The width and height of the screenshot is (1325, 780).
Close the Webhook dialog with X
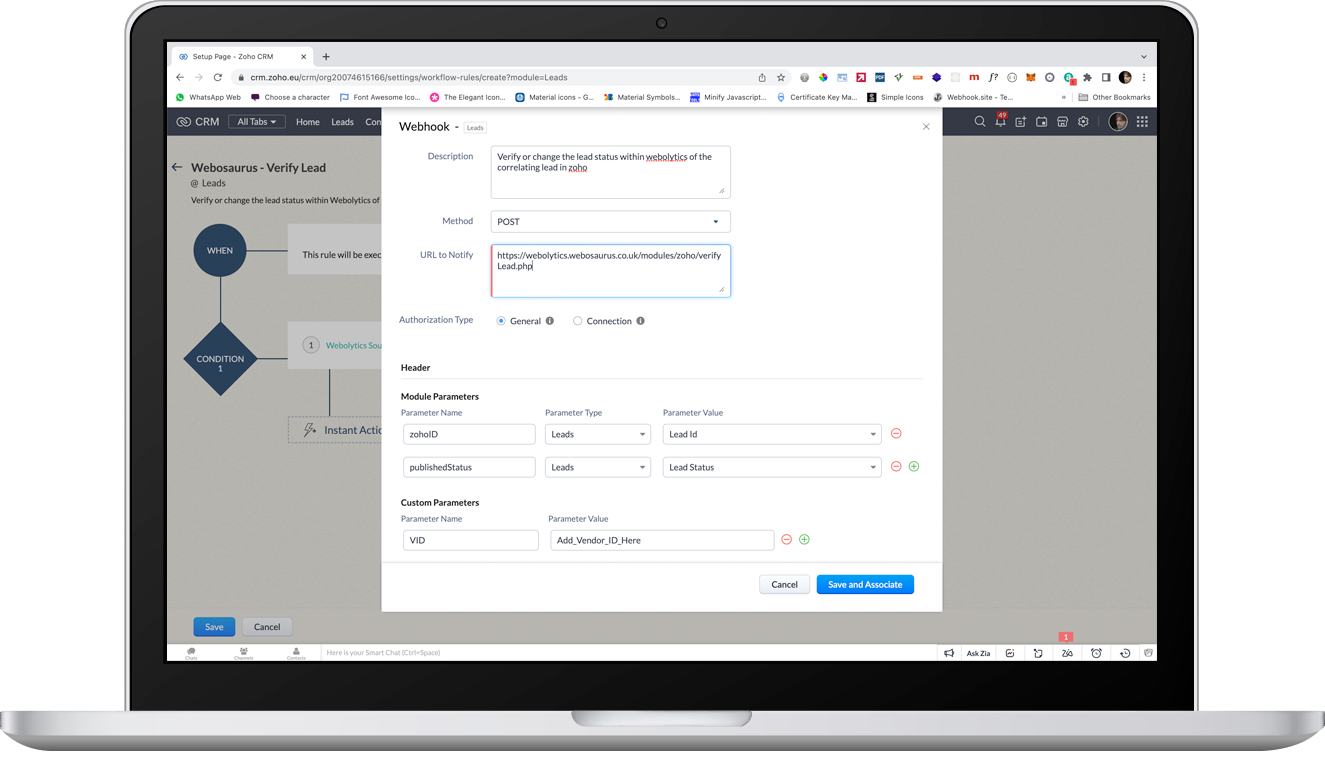point(926,127)
